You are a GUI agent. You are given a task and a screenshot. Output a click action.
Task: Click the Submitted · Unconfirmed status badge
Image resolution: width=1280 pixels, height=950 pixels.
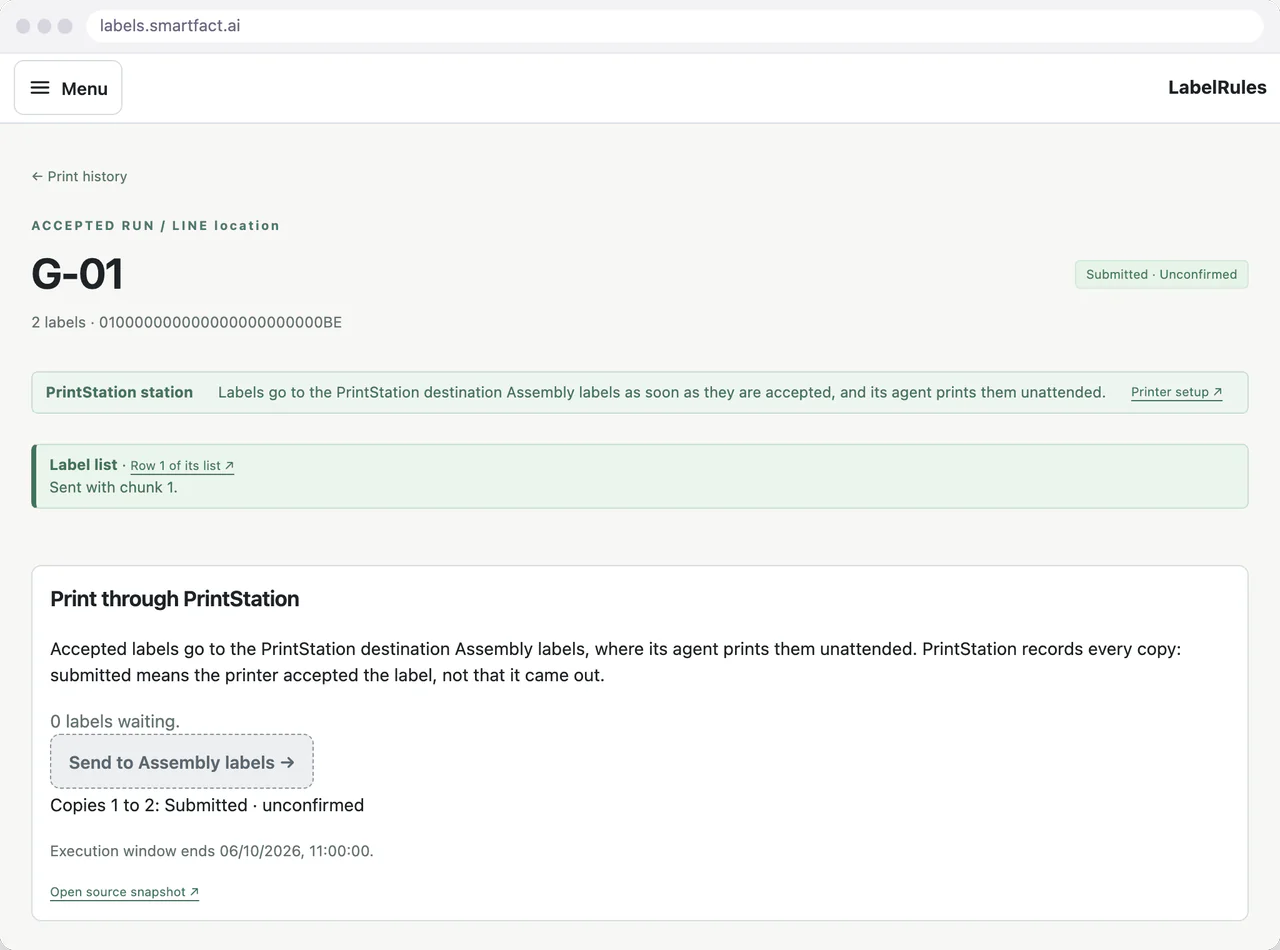point(1161,274)
